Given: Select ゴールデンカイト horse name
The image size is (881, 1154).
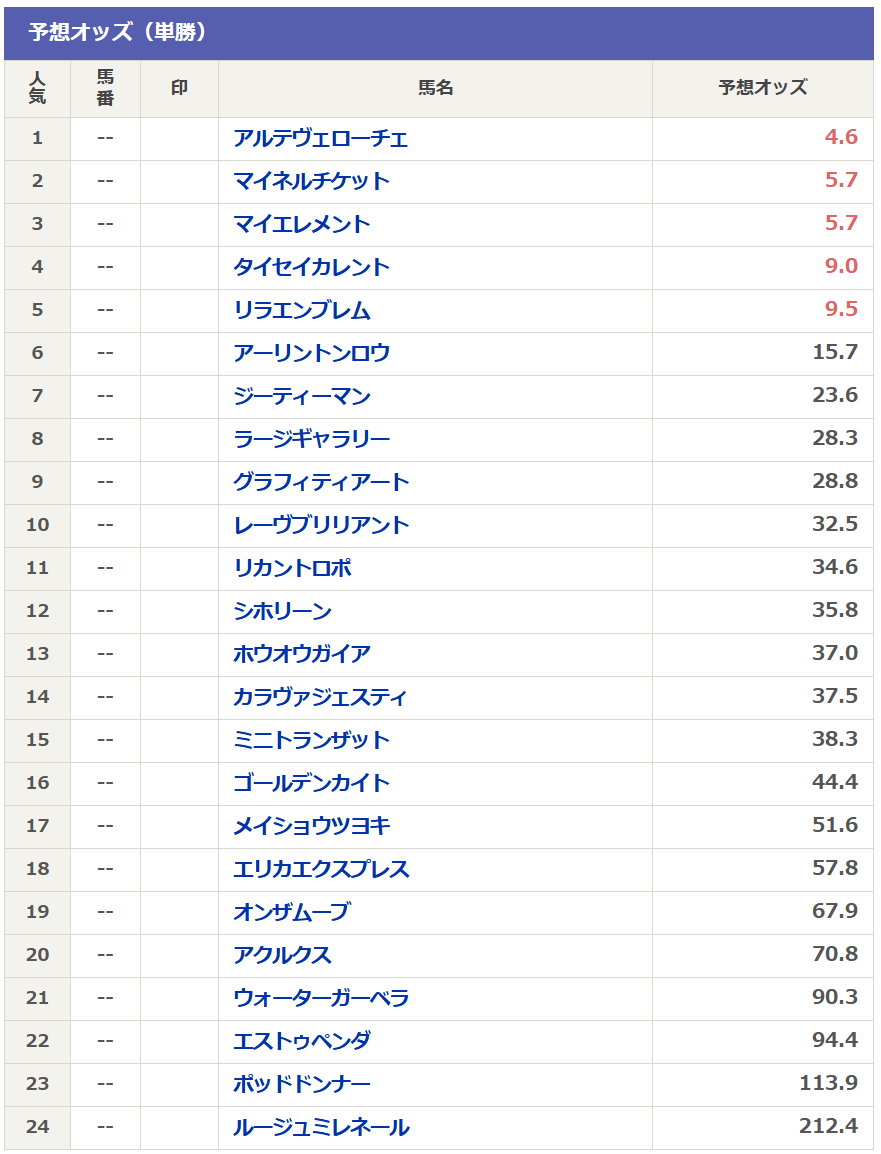Looking at the screenshot, I should coord(311,783).
